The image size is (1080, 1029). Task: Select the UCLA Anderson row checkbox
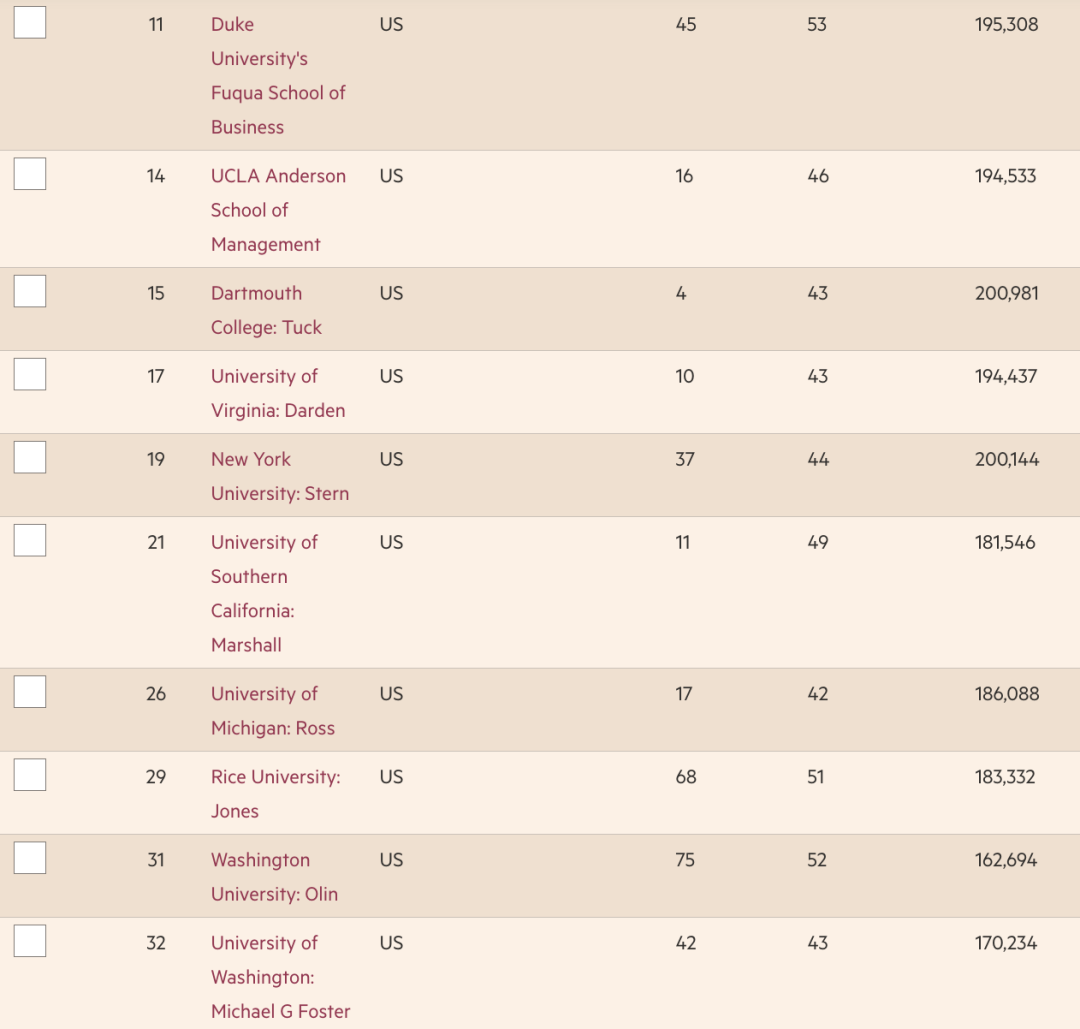30,174
